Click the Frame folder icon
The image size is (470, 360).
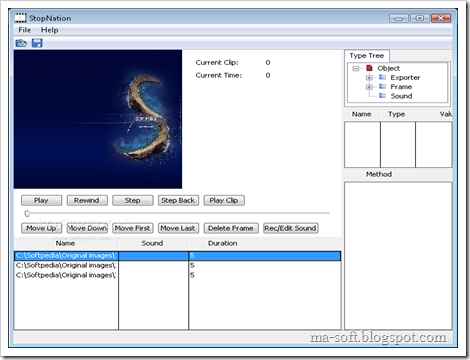click(x=383, y=87)
